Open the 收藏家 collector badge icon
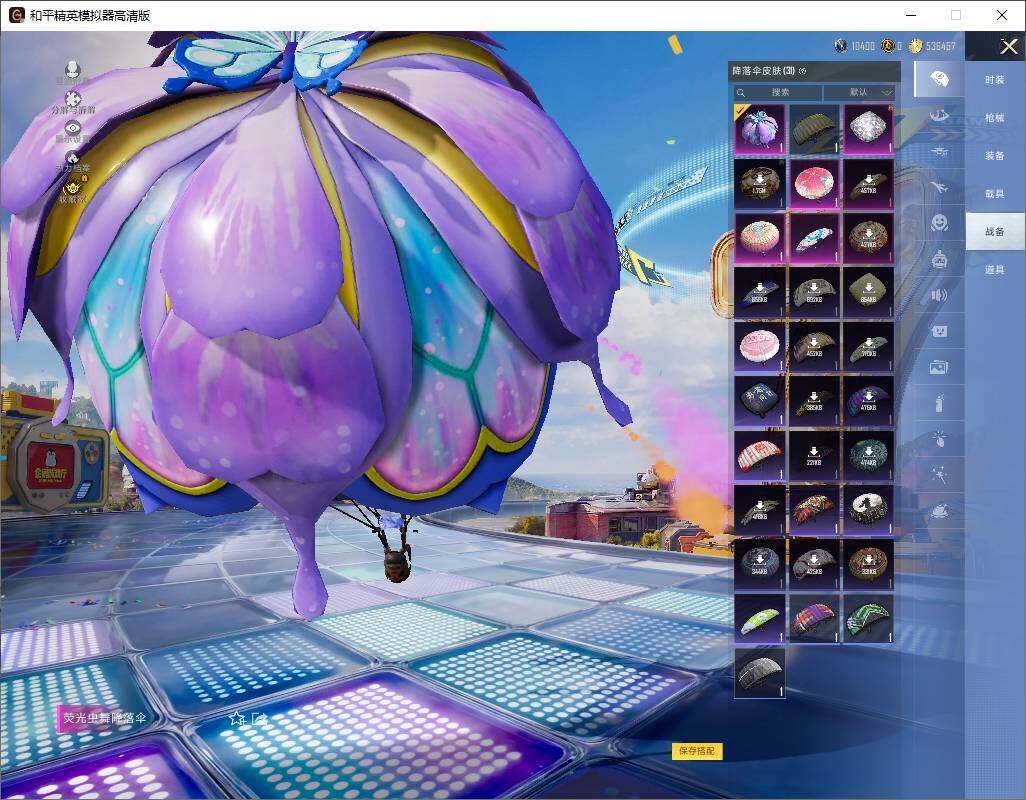Viewport: 1026px width, 800px height. [x=73, y=190]
